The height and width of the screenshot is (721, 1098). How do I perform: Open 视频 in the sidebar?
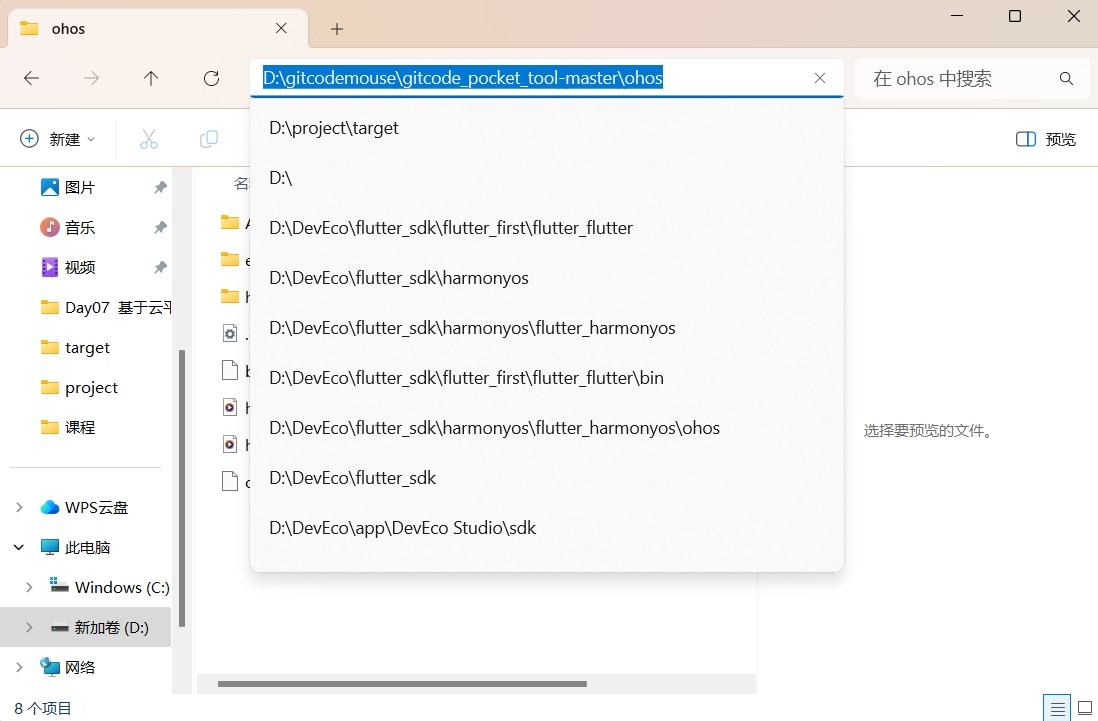coord(79,267)
